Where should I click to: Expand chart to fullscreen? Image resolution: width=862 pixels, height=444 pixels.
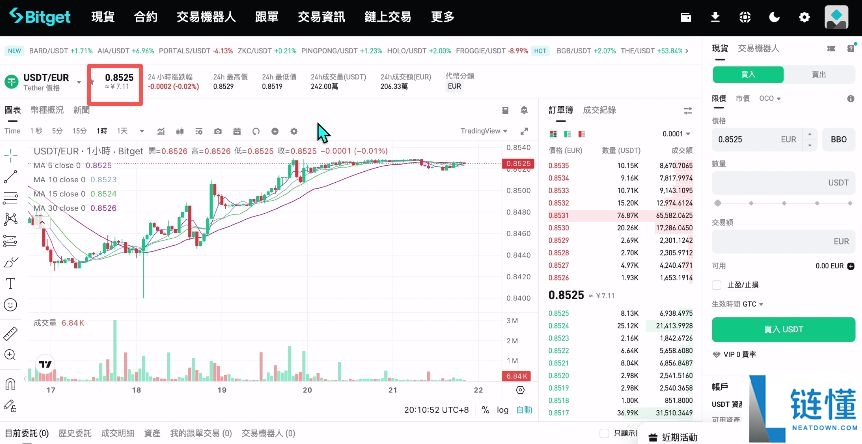tap(524, 131)
